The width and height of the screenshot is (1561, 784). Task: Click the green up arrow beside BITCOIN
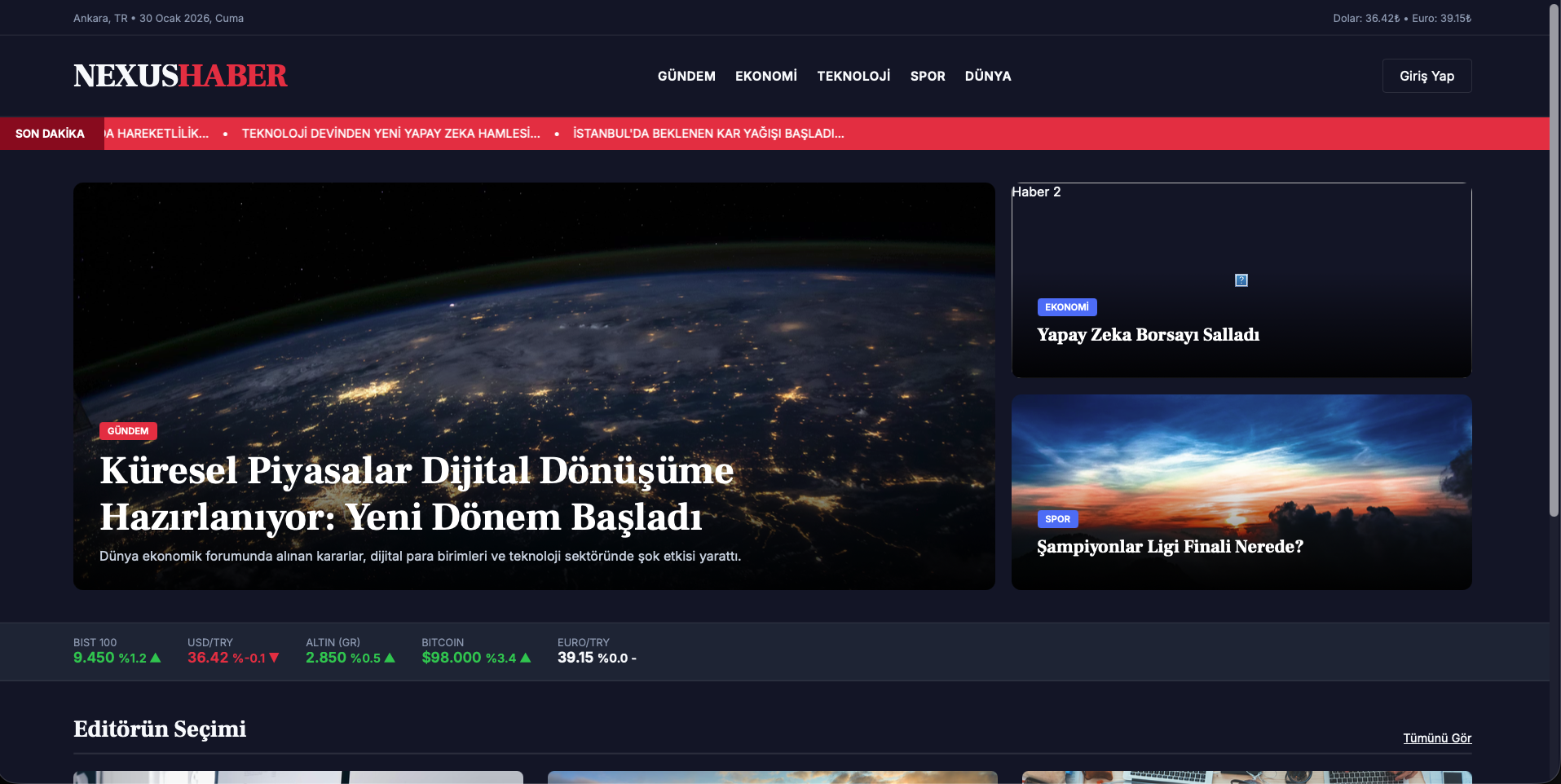coord(526,658)
